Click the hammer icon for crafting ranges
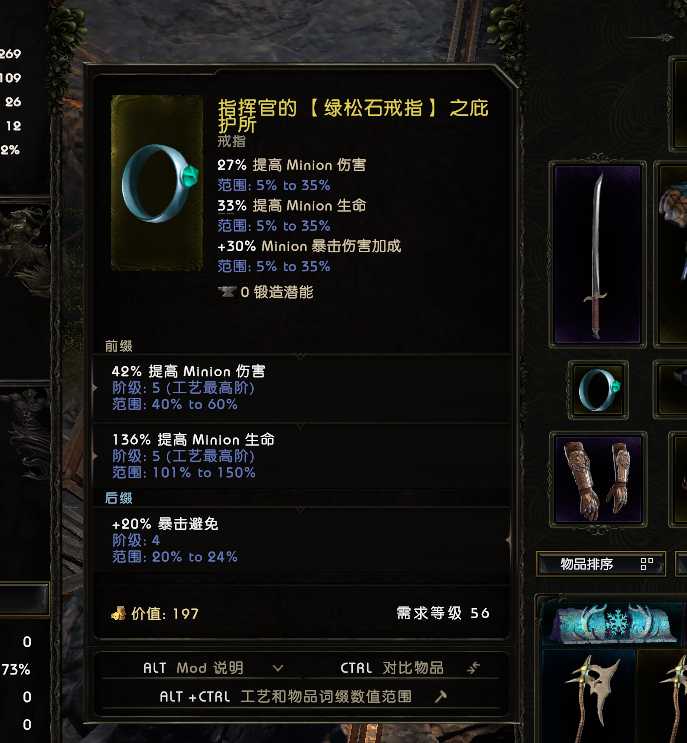Viewport: 687px width, 743px height. pos(441,696)
